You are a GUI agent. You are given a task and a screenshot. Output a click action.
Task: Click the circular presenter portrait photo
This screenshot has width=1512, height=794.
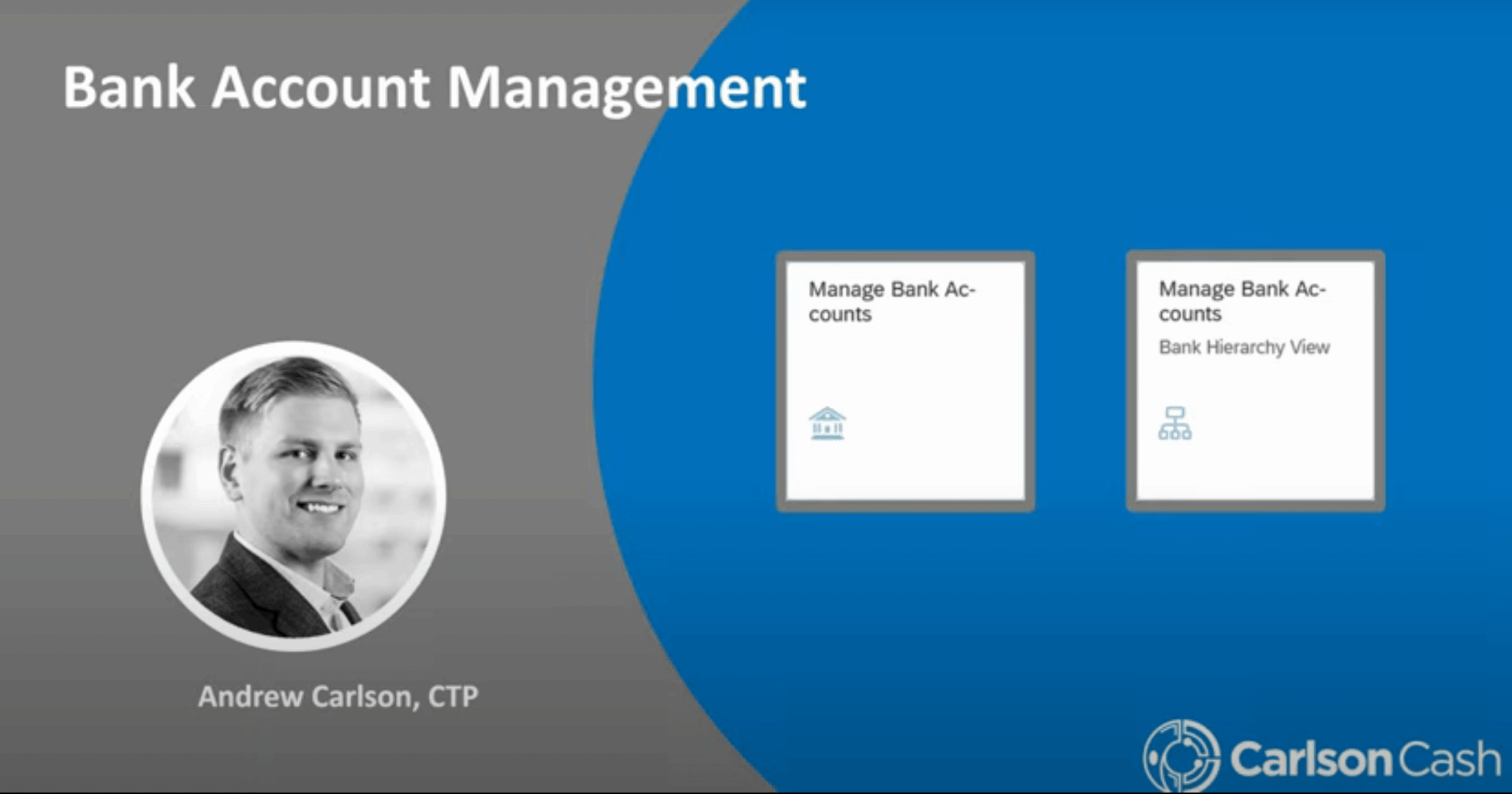(294, 496)
